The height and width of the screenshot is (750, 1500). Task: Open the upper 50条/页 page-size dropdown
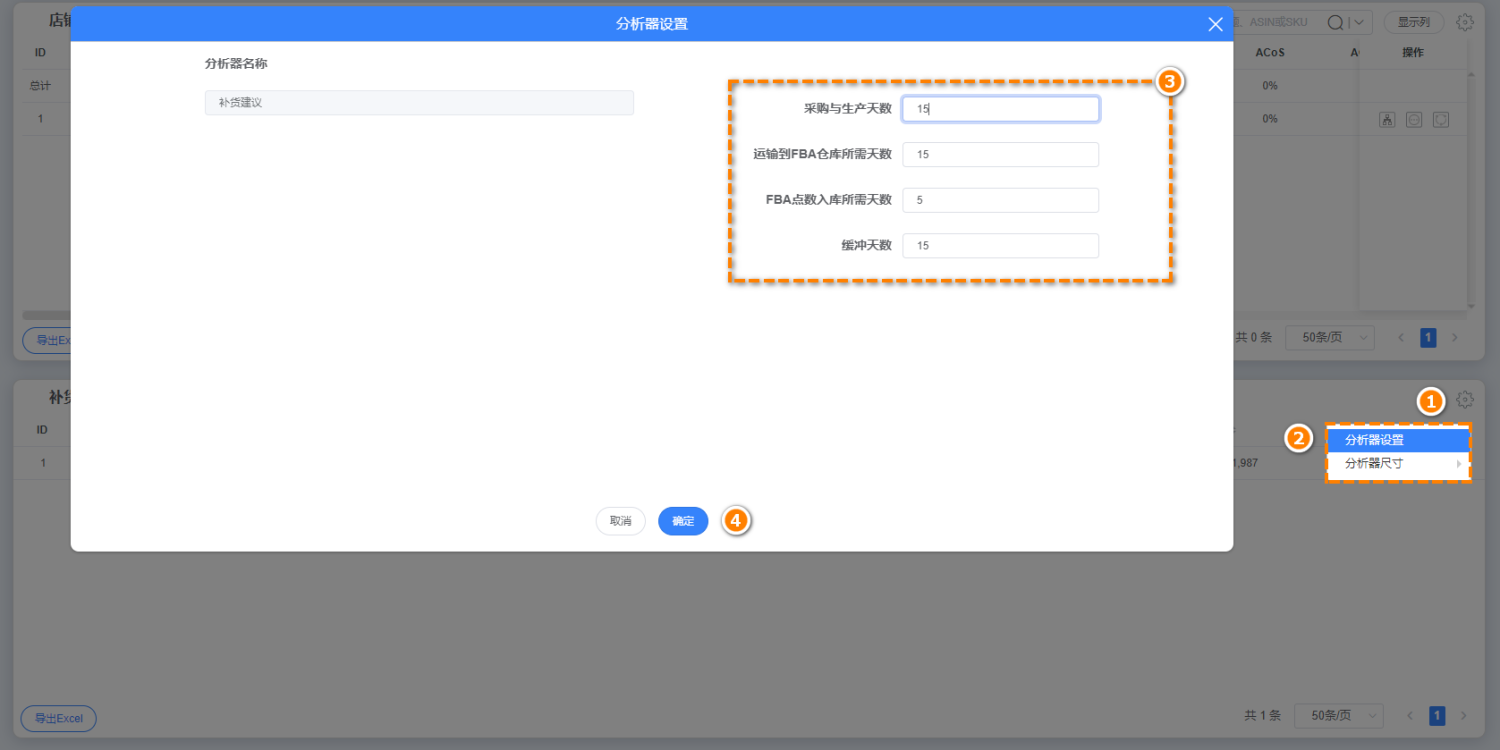pos(1330,338)
